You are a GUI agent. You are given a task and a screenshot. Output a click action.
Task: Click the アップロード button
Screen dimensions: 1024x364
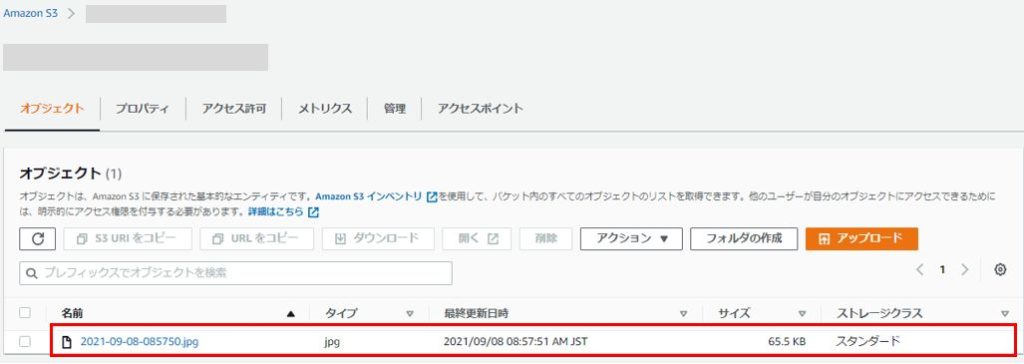pyautogui.click(x=862, y=239)
